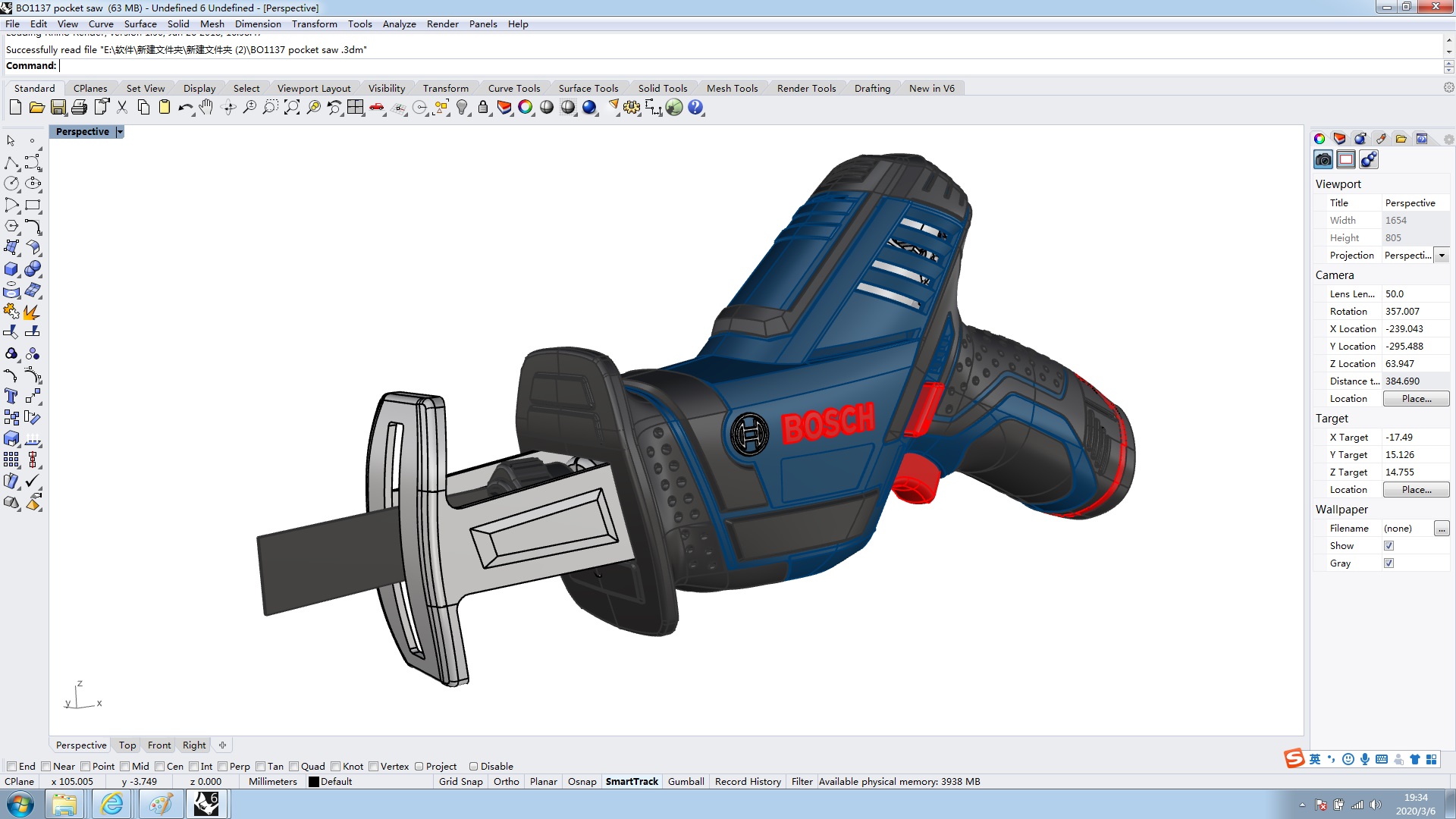Toggle the Wallpaper Show checkbox
Viewport: 1456px width, 819px height.
coord(1389,546)
